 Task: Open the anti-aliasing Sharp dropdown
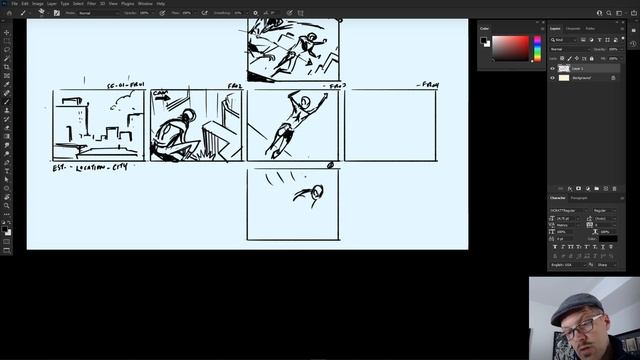click(607, 265)
